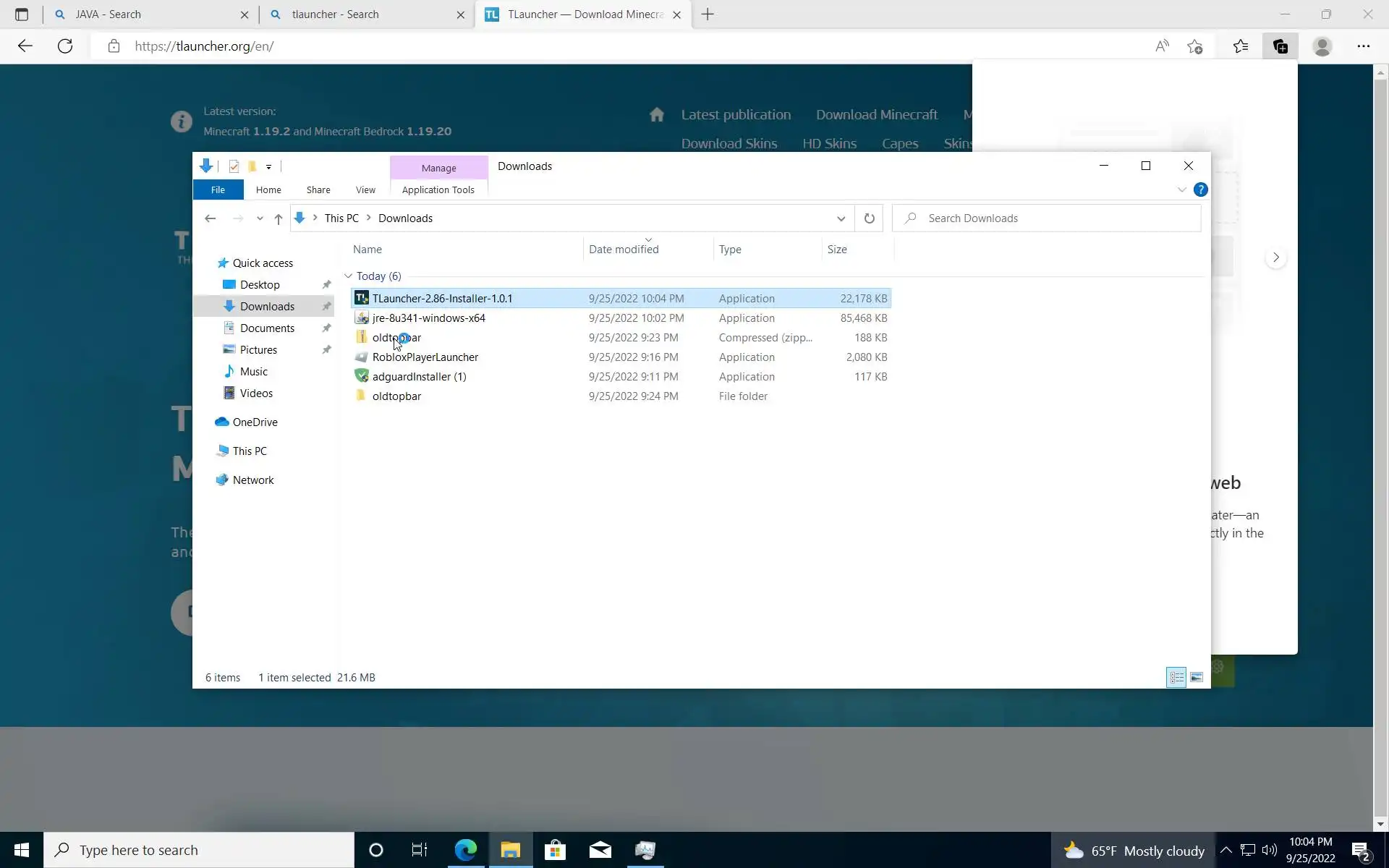Sort files by Date modified column

pos(624,250)
